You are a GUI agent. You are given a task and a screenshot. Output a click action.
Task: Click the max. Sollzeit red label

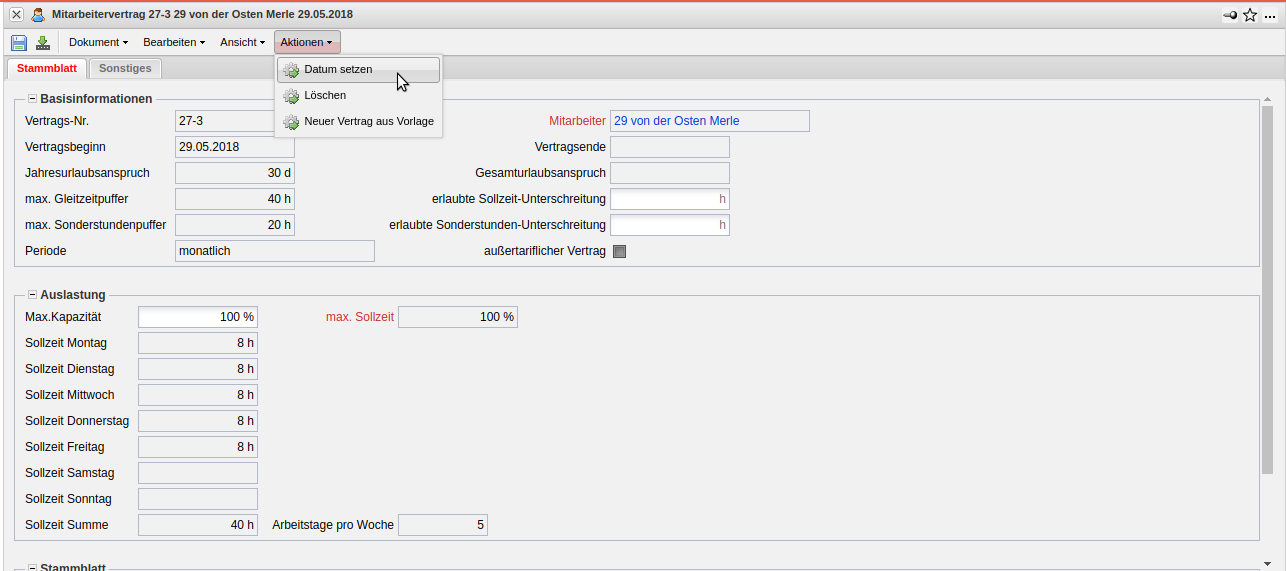coord(360,317)
